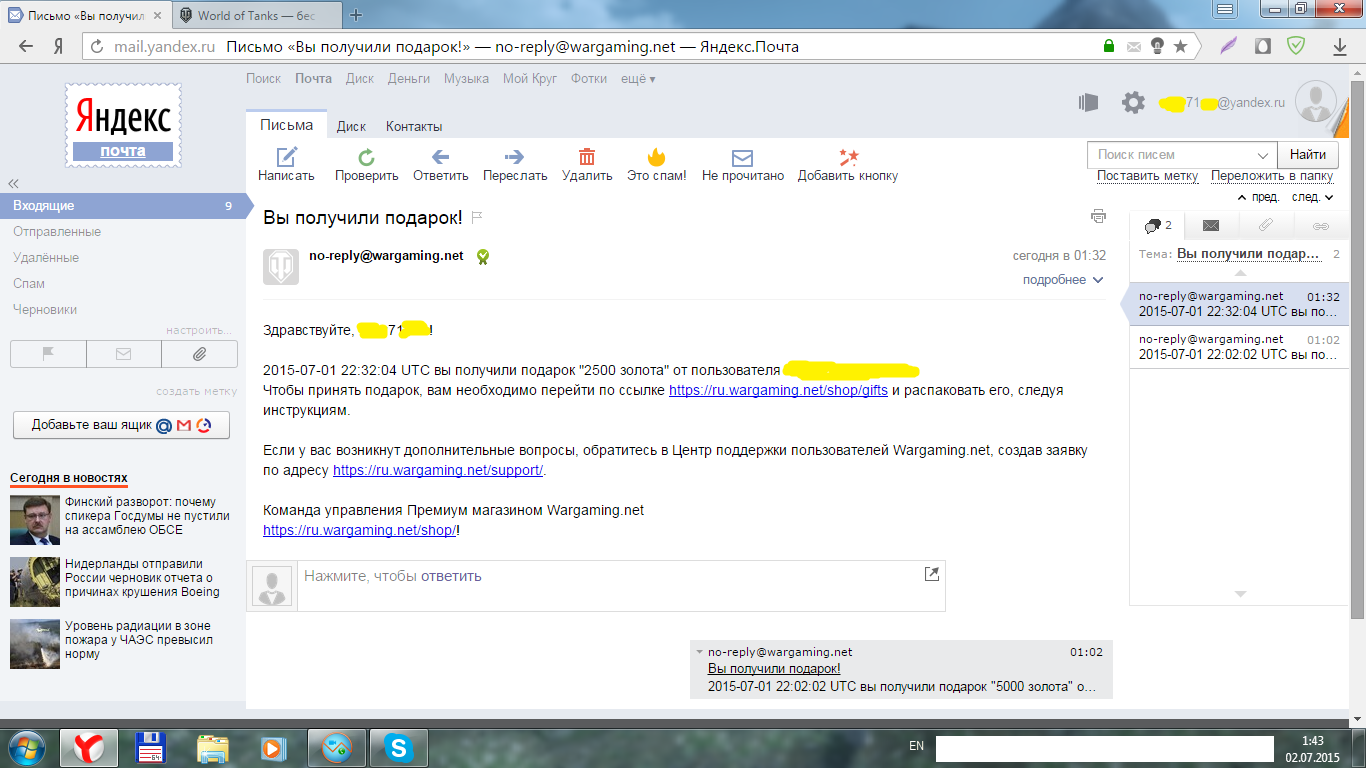Switch to the World of Tanks browser tab
Image resolution: width=1366 pixels, height=768 pixels.
[258, 15]
